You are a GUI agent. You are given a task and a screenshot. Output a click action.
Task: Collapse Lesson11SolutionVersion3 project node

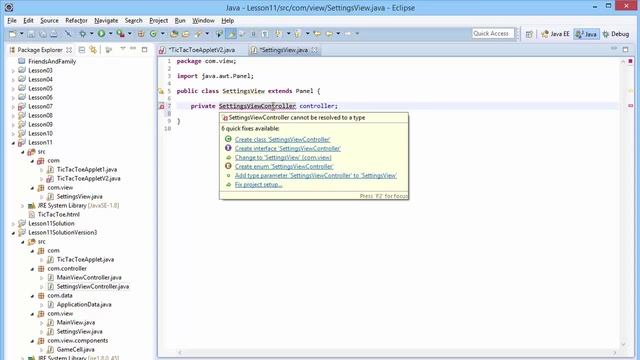13,233
